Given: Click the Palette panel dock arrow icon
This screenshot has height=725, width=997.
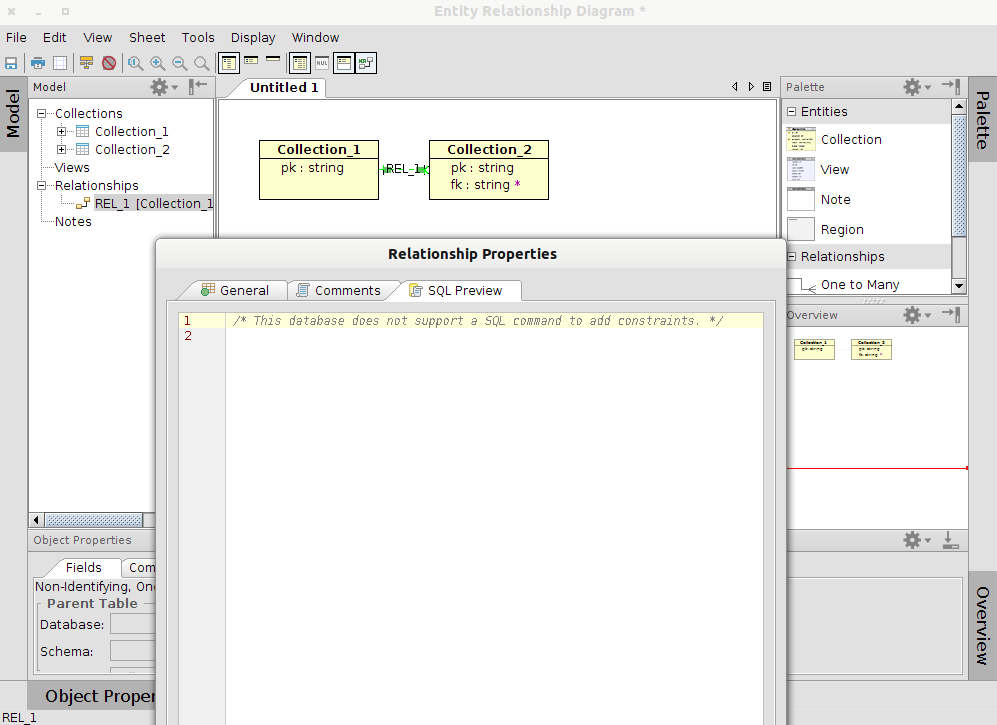Looking at the screenshot, I should click(x=951, y=86).
